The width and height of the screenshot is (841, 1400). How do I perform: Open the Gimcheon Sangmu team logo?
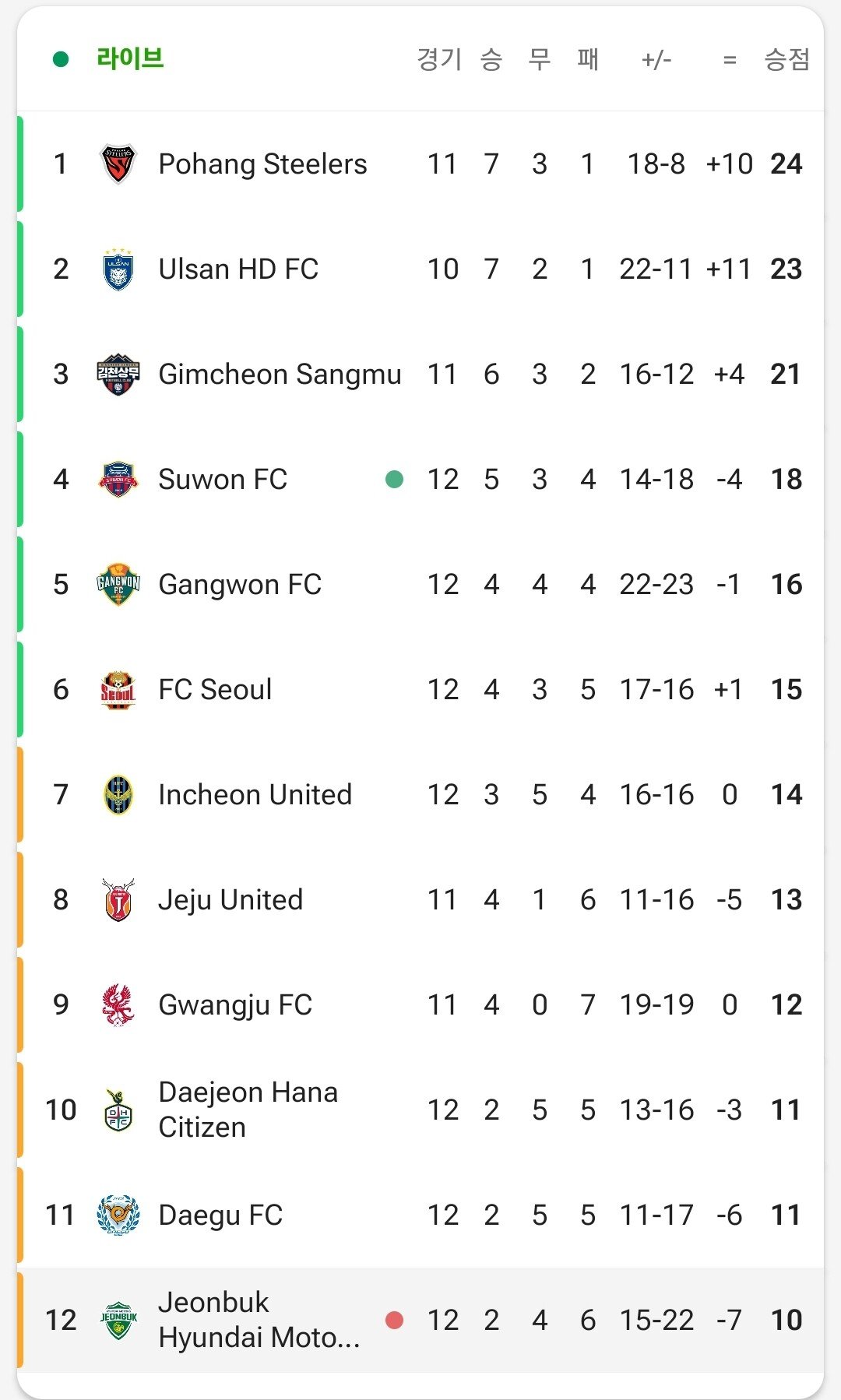click(x=118, y=375)
